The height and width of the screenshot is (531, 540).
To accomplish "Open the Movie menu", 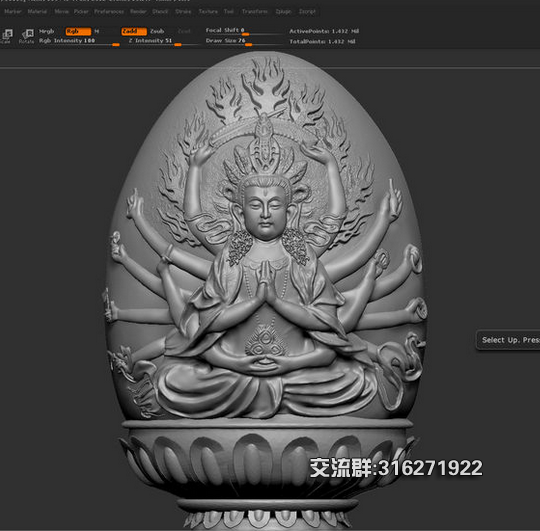I will (x=61, y=11).
